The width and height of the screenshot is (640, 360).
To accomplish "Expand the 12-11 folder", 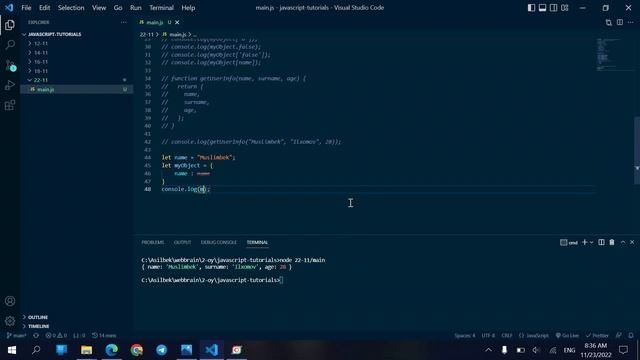I will point(77,43).
